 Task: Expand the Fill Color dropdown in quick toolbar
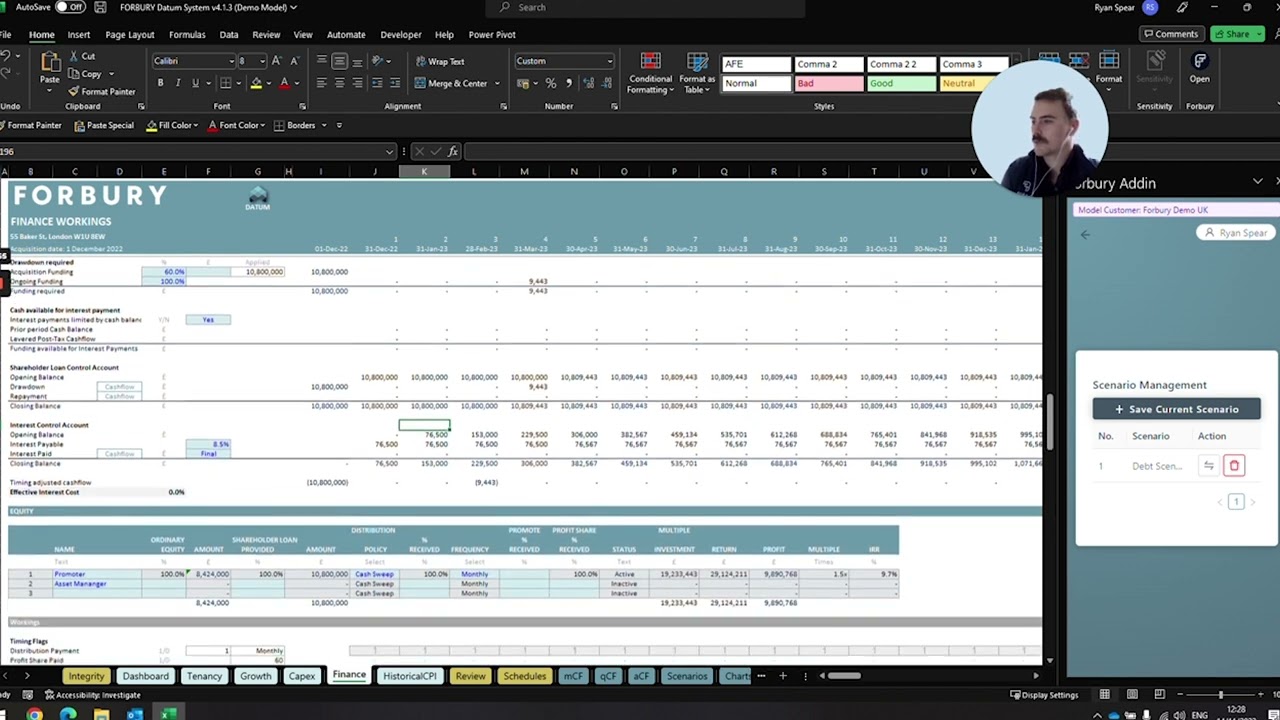pos(196,126)
